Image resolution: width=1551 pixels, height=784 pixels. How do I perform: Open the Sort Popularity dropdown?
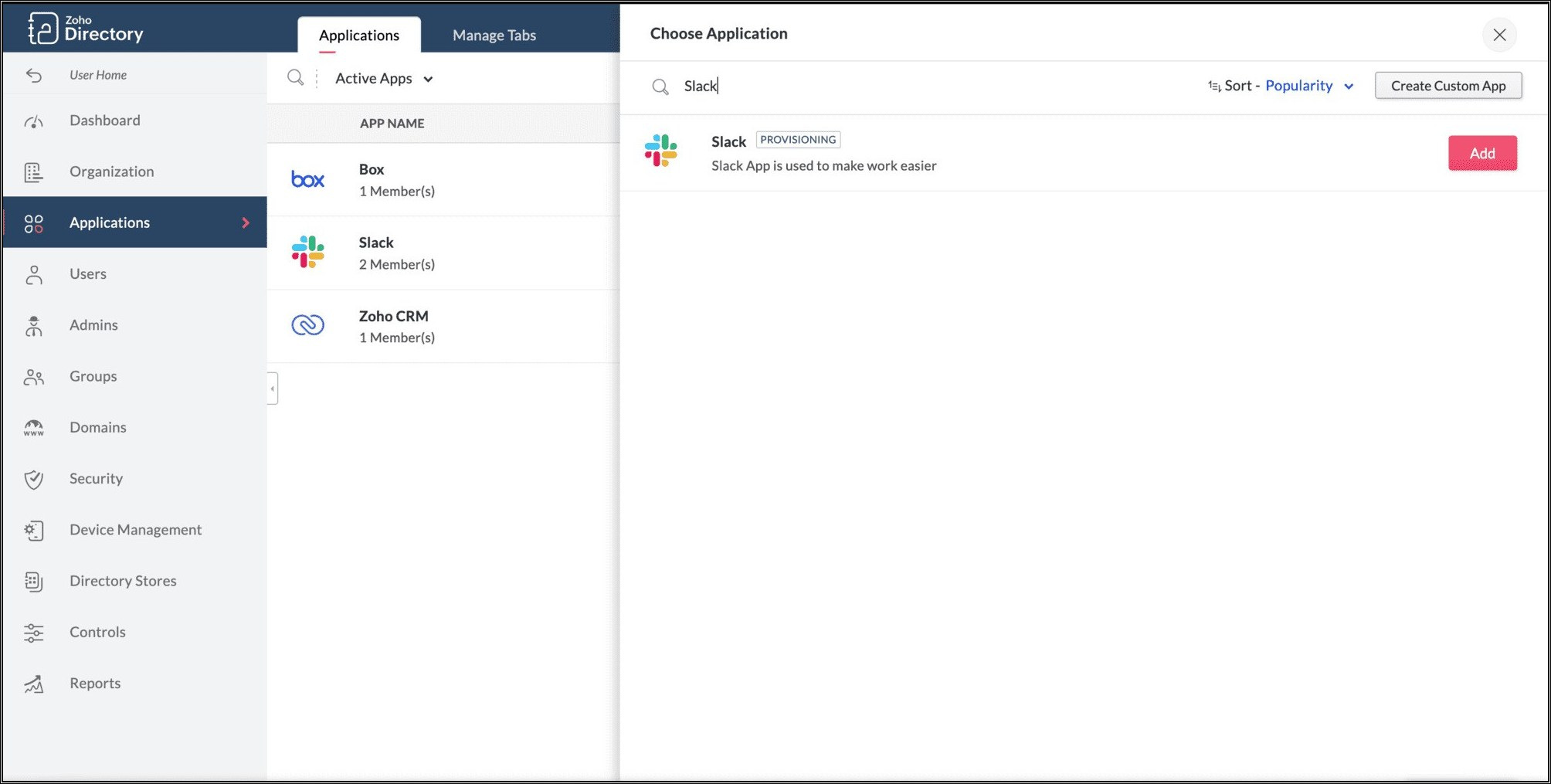(1309, 86)
